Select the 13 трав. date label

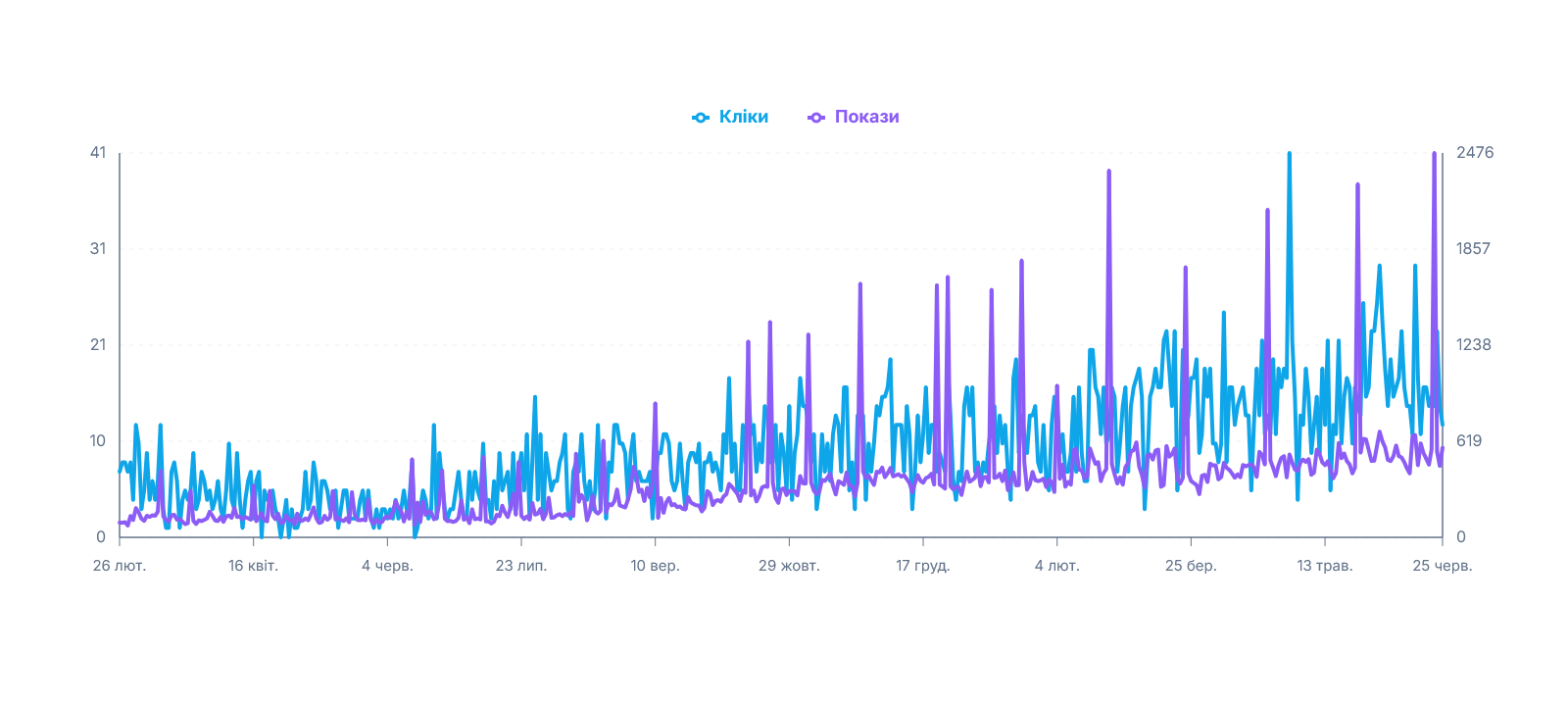click(1325, 566)
